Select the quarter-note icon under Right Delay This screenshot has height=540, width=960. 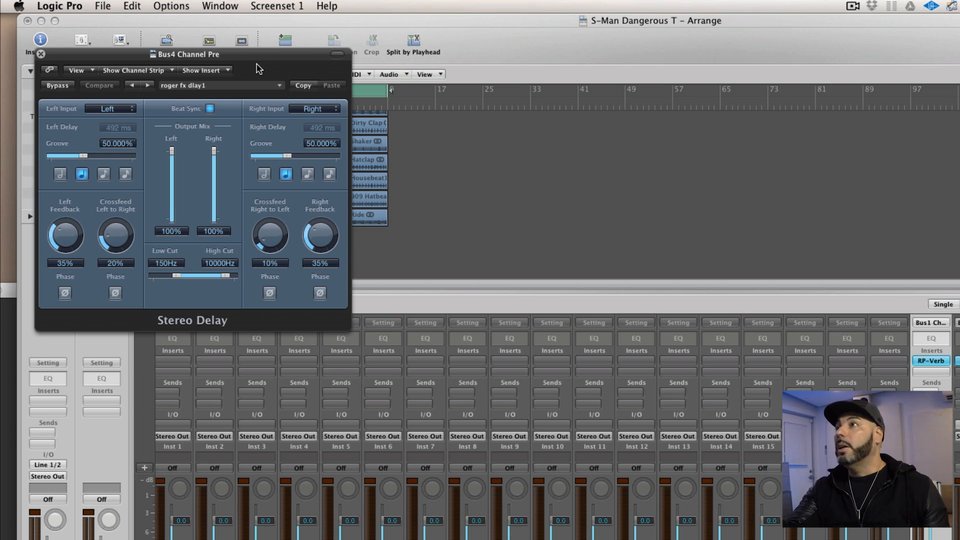click(285, 174)
